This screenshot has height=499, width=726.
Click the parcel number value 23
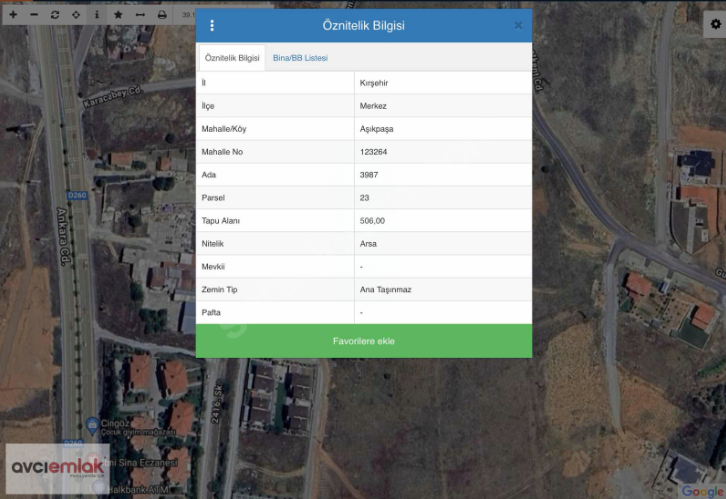(x=365, y=198)
